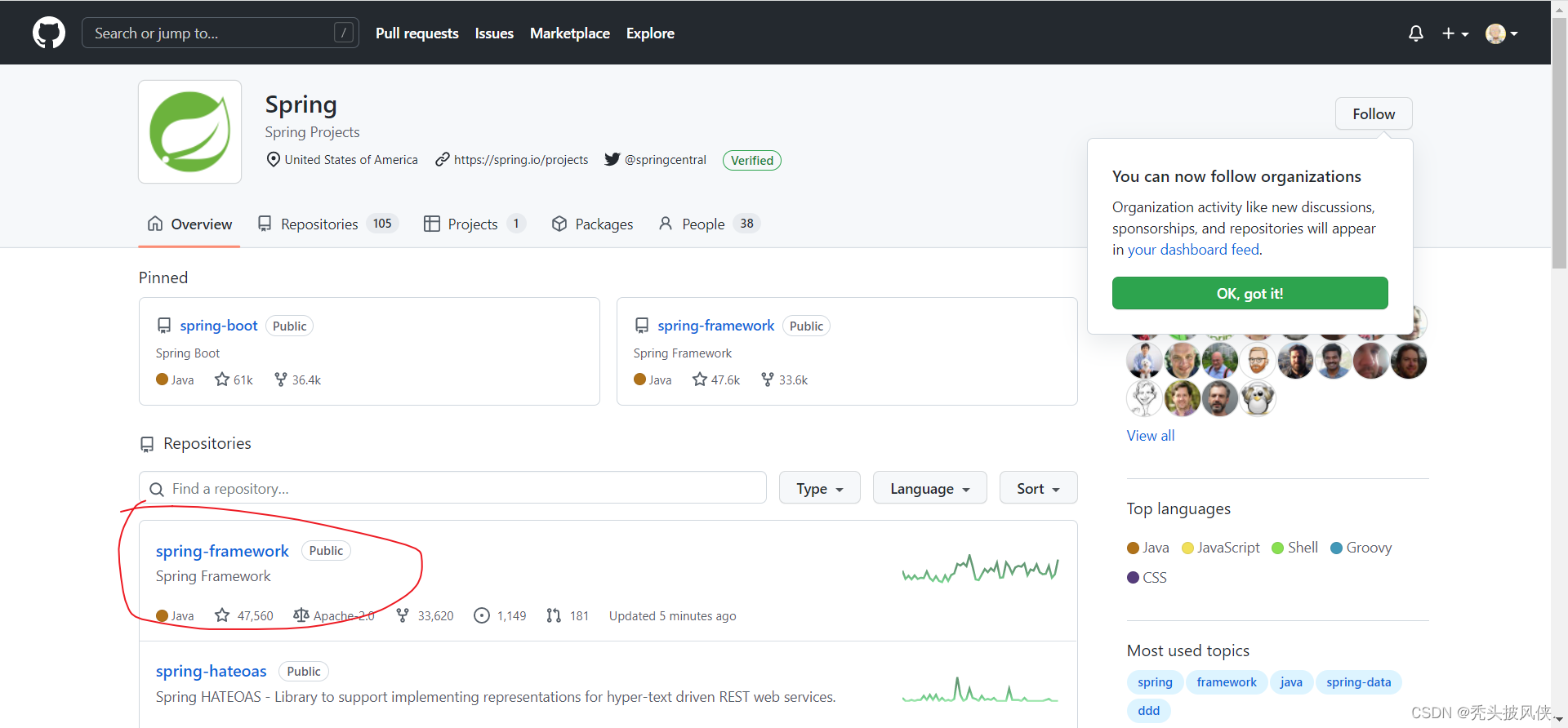Viewport: 1568px width, 728px height.
Task: Click the OK, got it! button
Action: tap(1249, 293)
